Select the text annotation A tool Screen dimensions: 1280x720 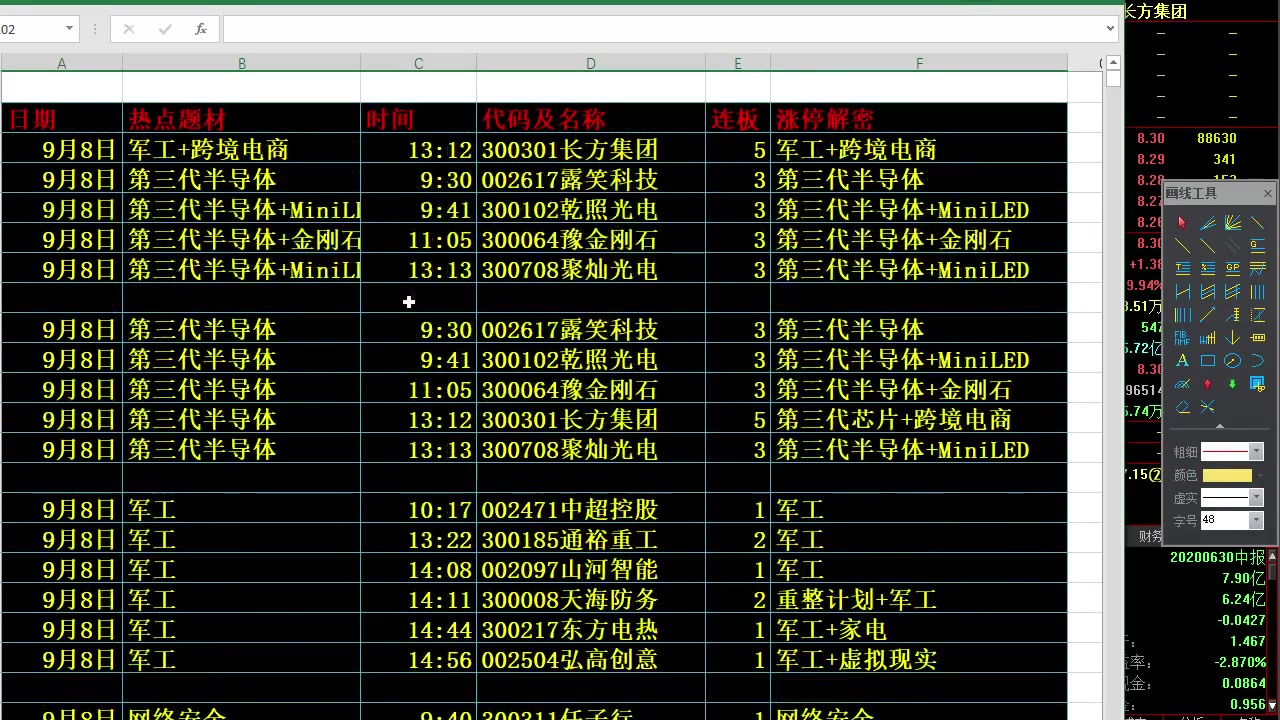[1182, 360]
